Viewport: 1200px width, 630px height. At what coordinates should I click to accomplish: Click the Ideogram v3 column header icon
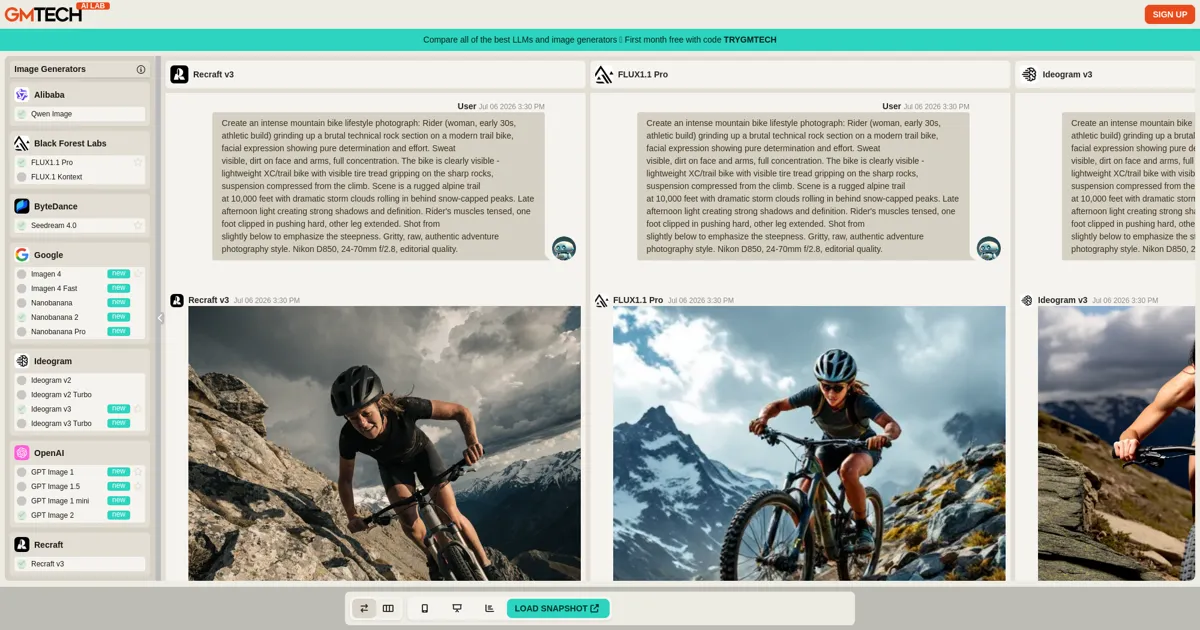(1029, 74)
